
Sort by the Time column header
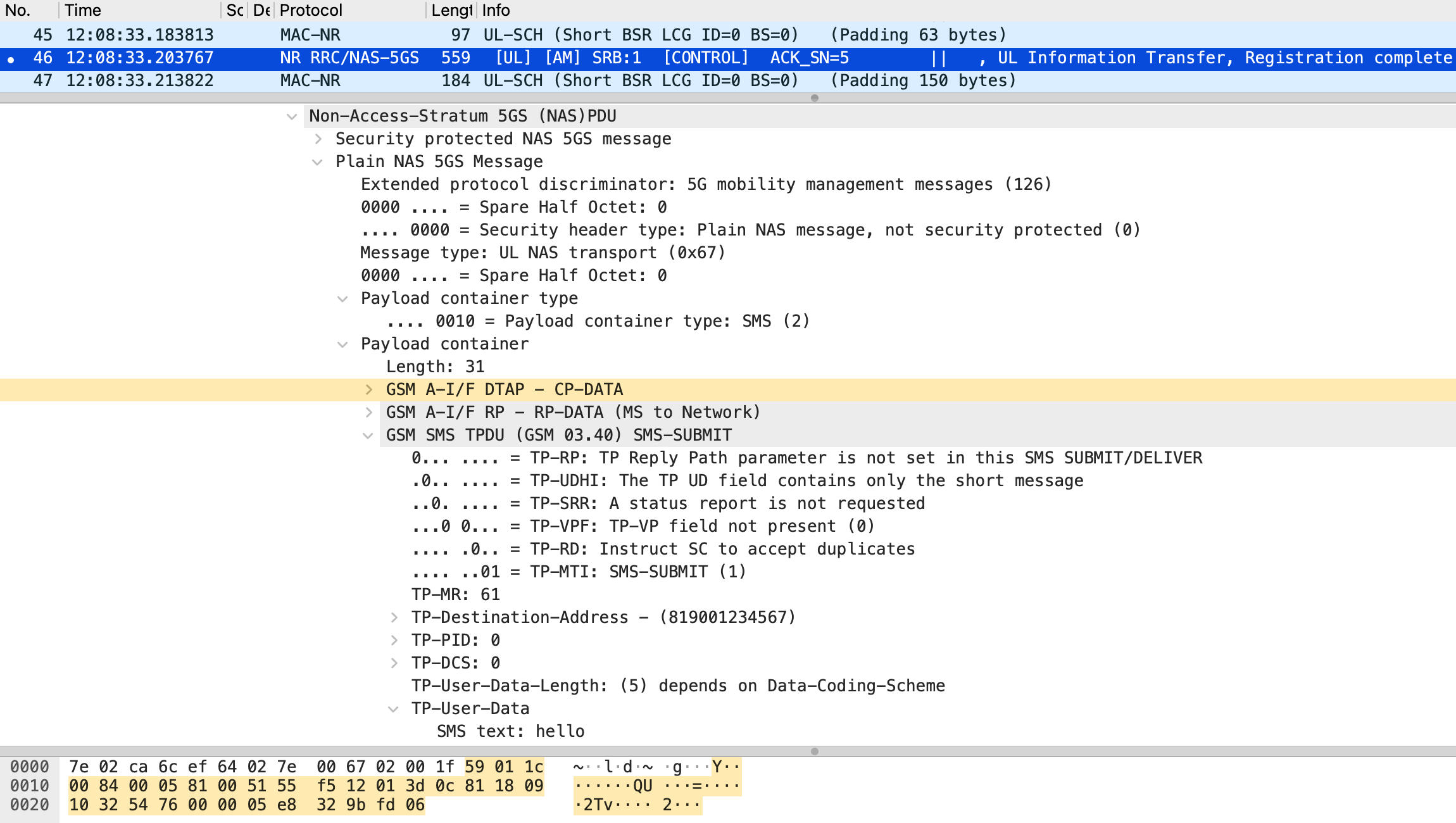pos(139,10)
